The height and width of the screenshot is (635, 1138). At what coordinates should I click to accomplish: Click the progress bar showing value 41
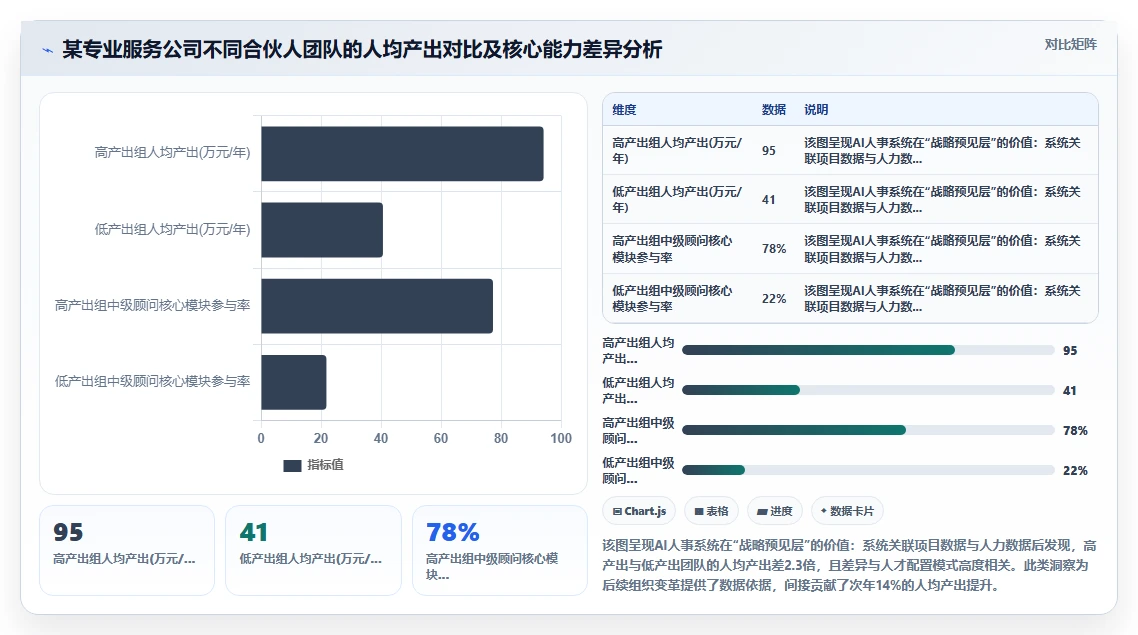click(868, 390)
